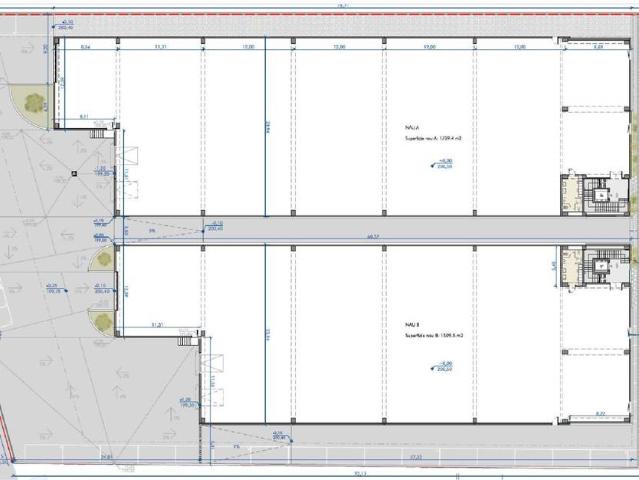Click the 31,20 dimension in Nau B
639x480 pixels.
[156, 325]
